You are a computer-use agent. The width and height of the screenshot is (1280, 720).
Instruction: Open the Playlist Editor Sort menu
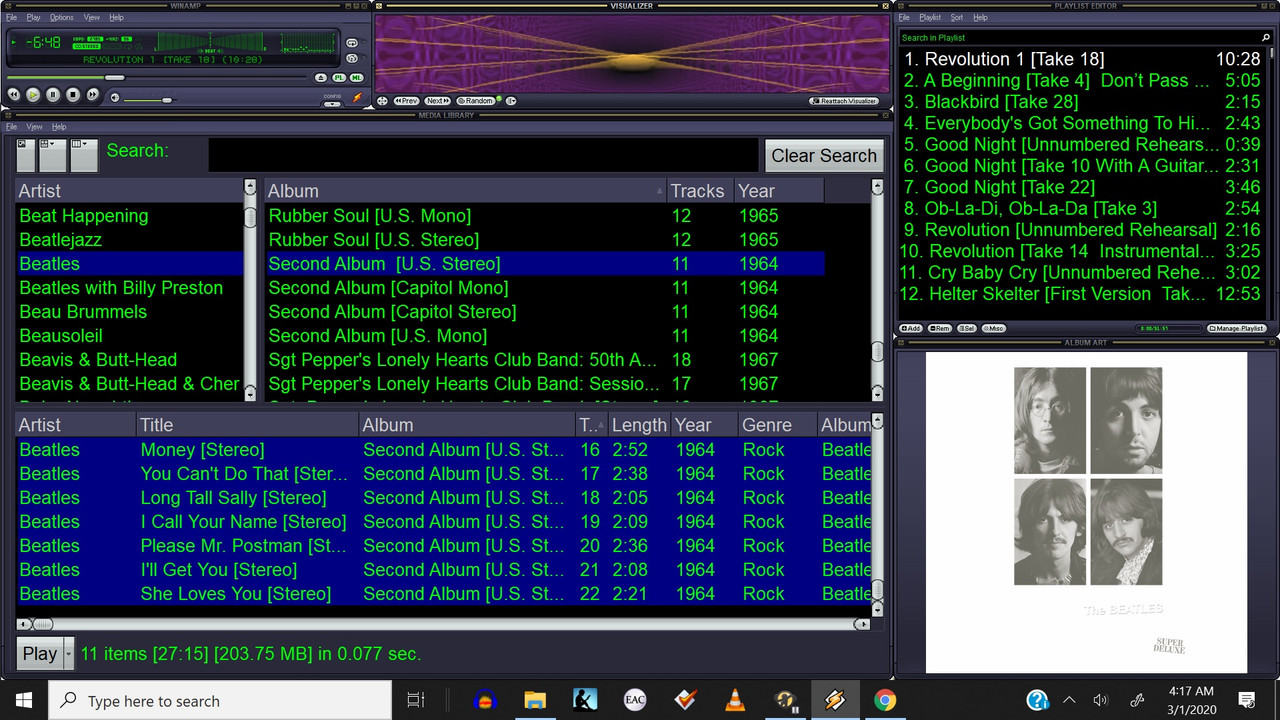[x=957, y=17]
